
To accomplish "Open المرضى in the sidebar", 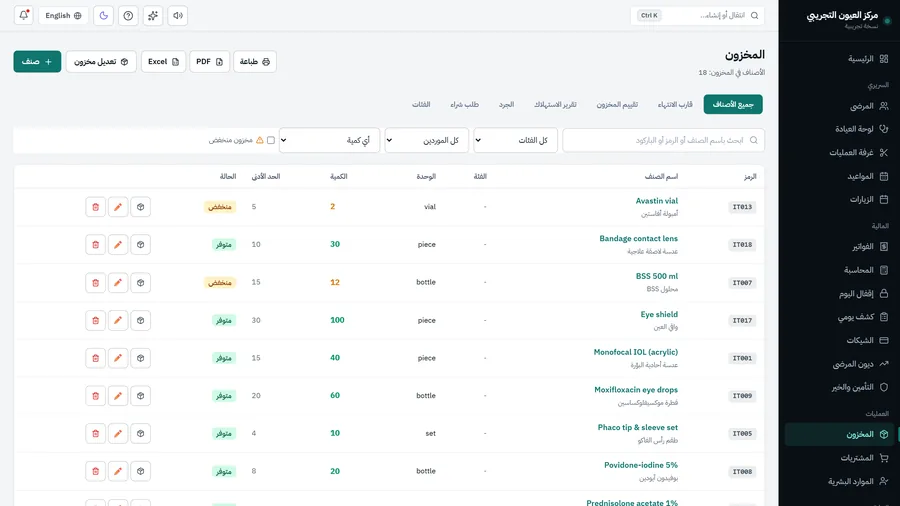I will [840, 106].
